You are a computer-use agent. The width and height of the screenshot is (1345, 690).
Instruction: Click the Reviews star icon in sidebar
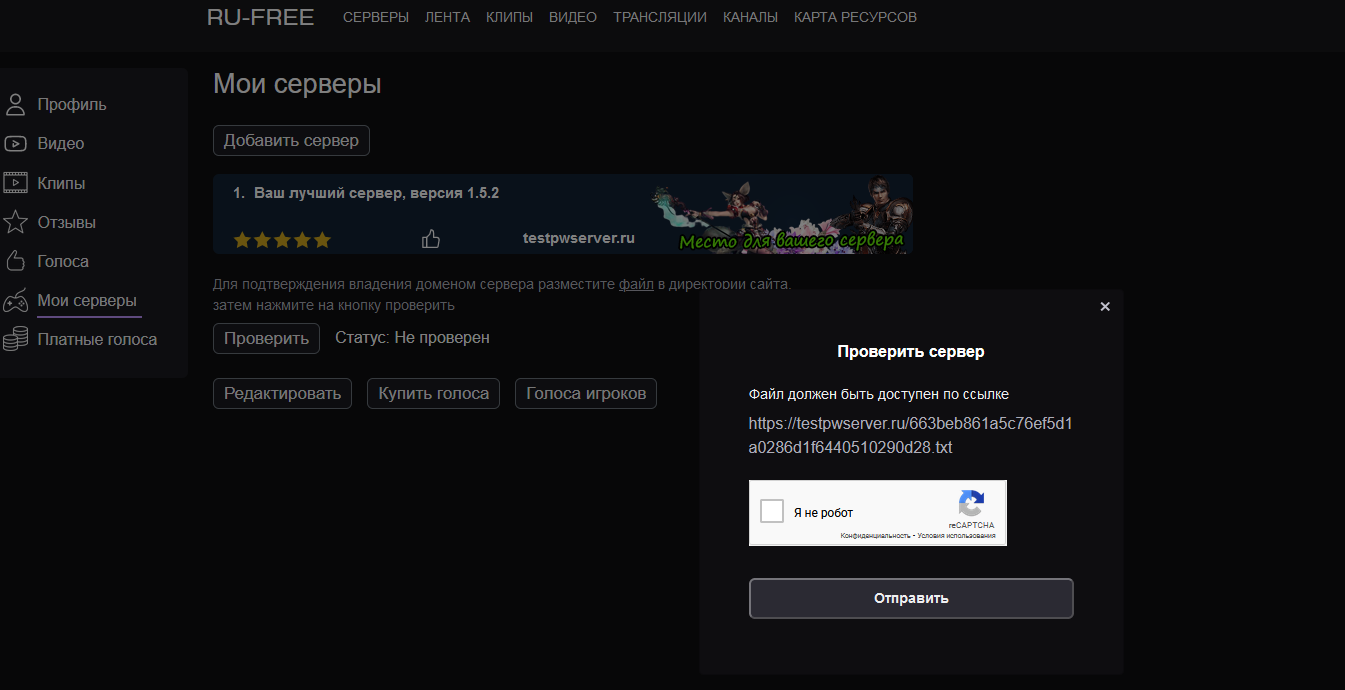coord(15,222)
